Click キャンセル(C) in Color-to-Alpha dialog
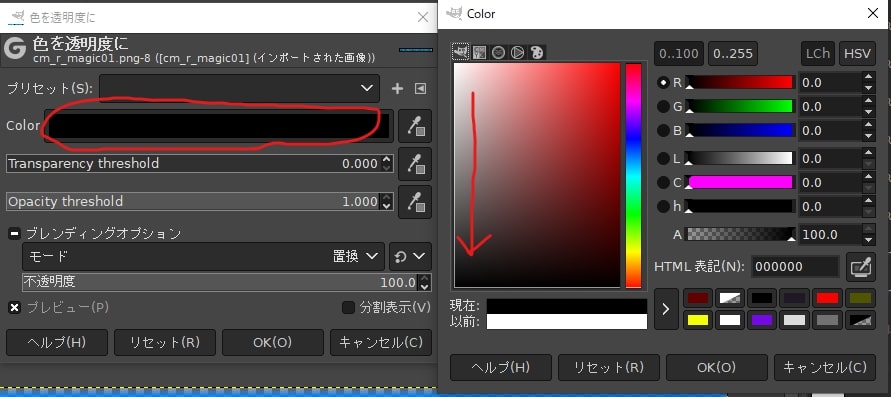891x397 pixels. [381, 342]
